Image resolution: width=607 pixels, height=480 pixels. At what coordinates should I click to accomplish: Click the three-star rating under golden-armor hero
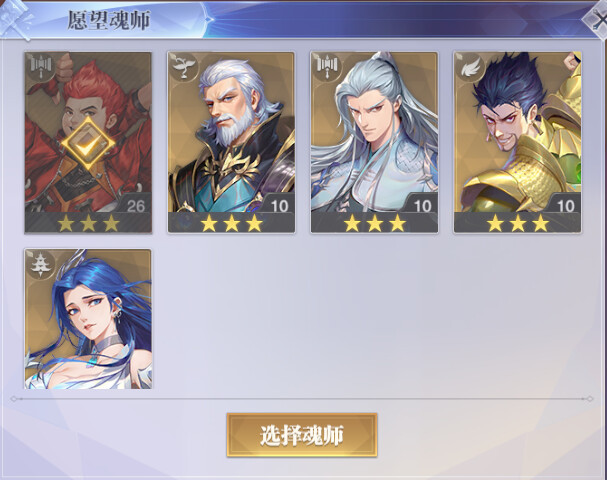[518, 223]
